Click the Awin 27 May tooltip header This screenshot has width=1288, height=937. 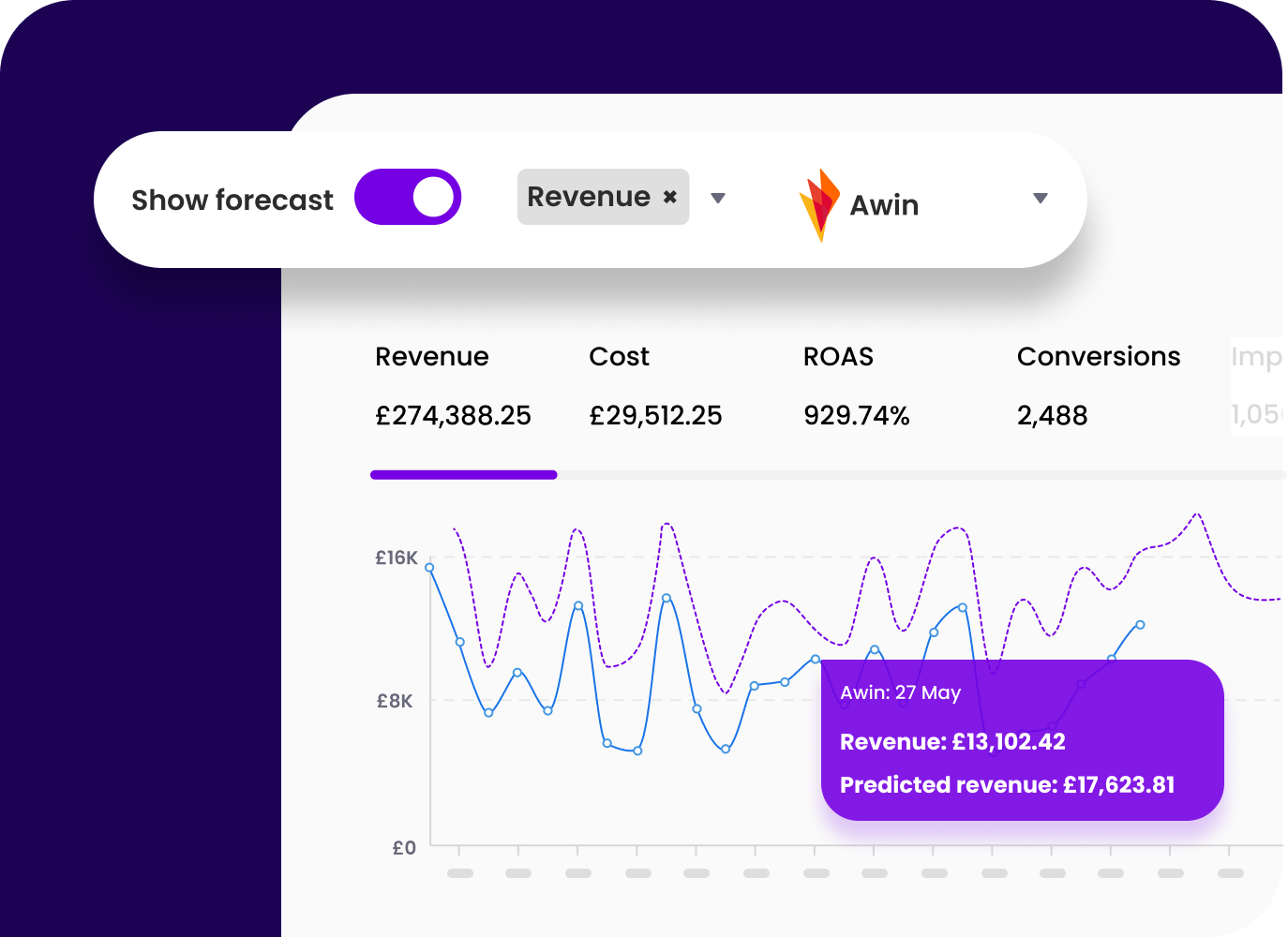point(900,692)
